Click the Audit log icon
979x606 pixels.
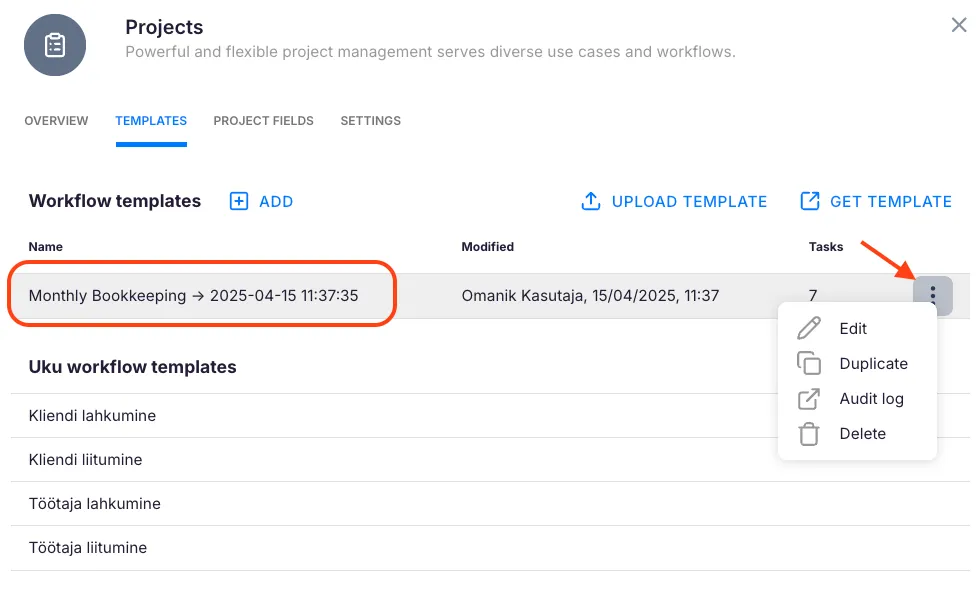pyautogui.click(x=808, y=399)
